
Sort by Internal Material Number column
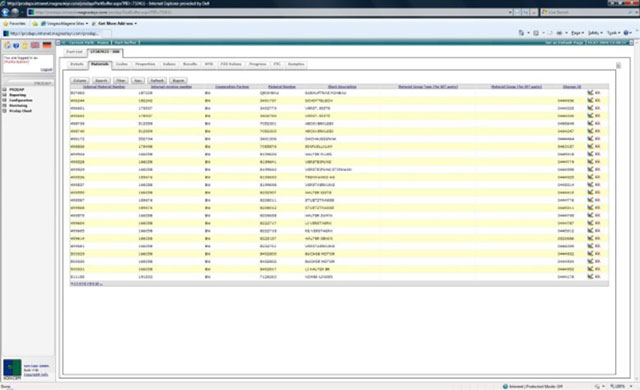click(104, 87)
